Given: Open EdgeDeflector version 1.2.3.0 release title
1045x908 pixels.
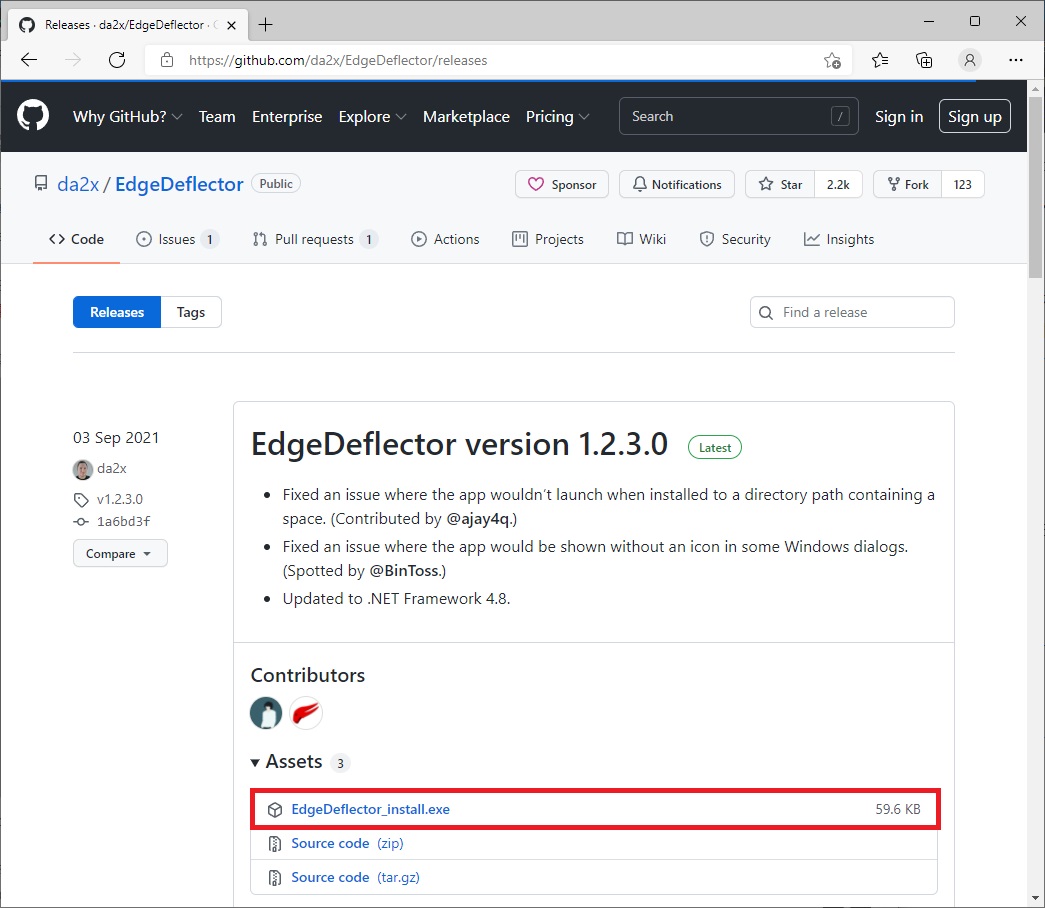Looking at the screenshot, I should pos(459,444).
